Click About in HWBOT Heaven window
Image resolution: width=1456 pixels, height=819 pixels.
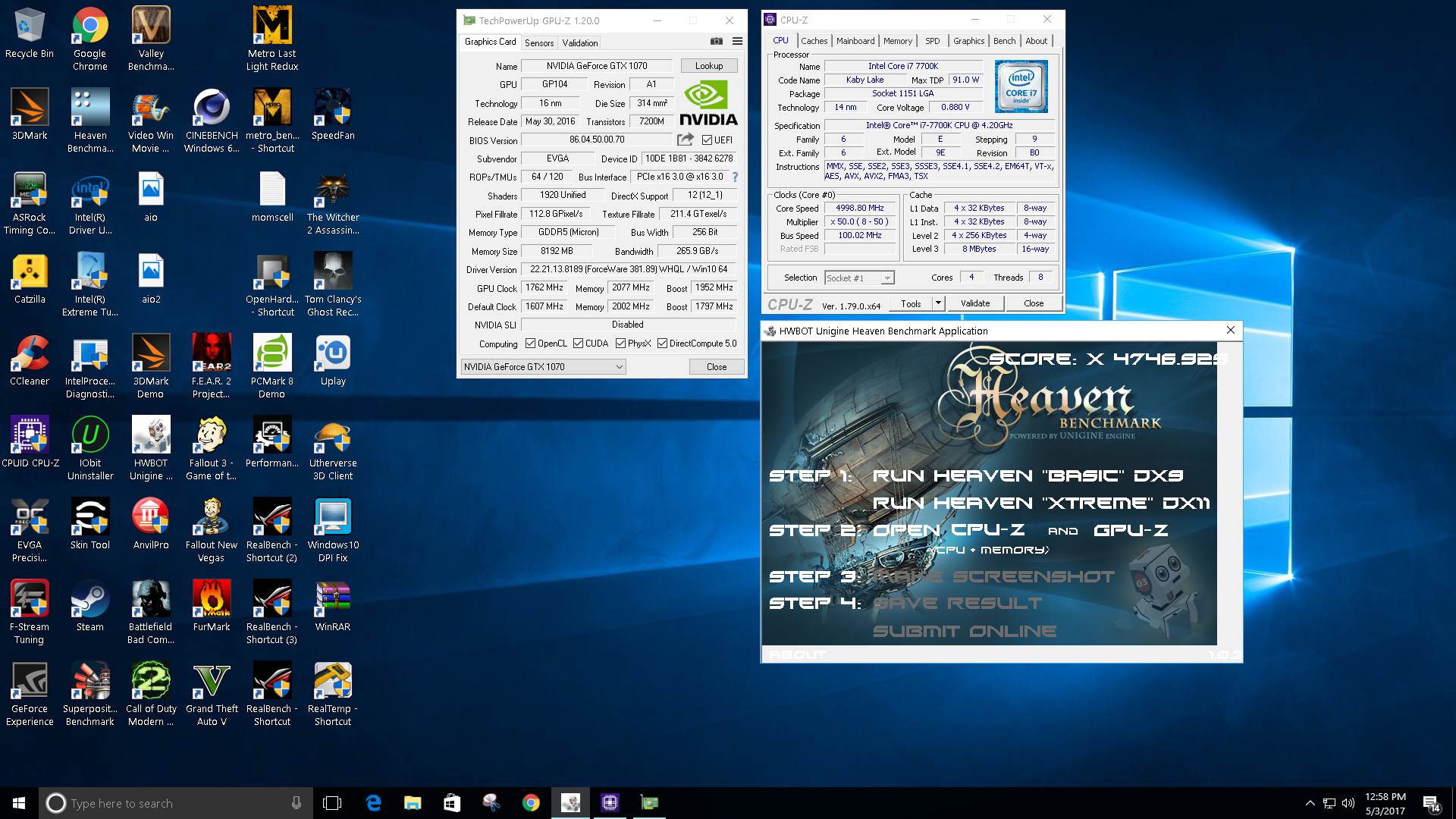(797, 654)
